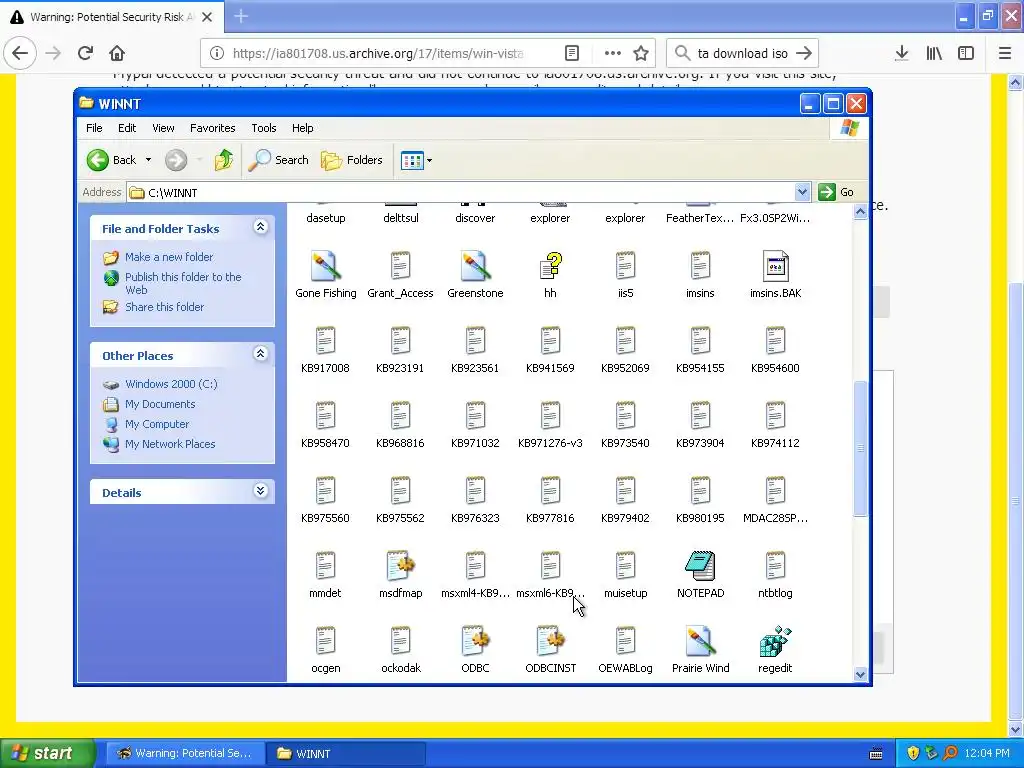1024x768 pixels.
Task: Click the file list scrollbar down arrow
Action: coord(860,675)
